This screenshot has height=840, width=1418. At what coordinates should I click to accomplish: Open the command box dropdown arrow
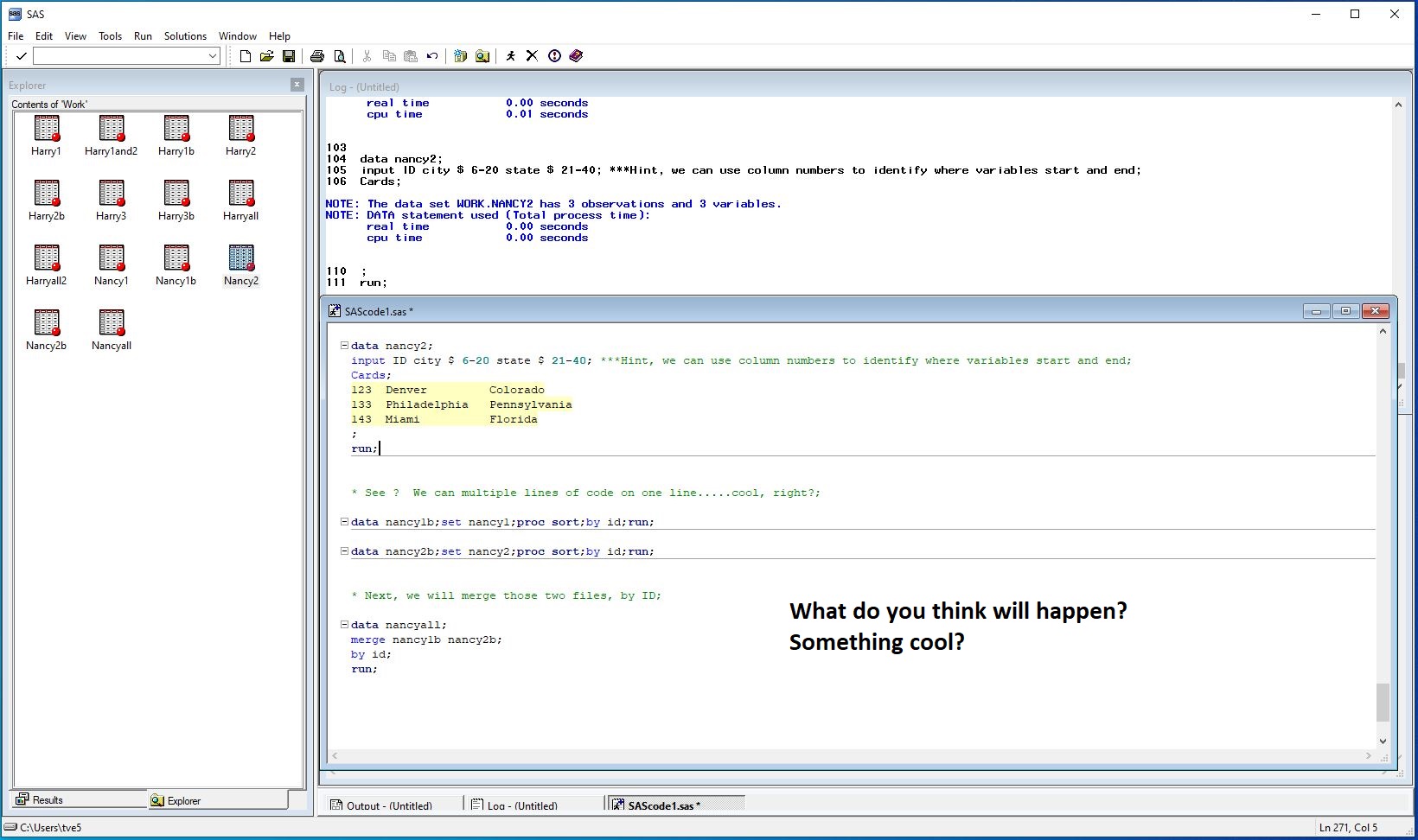pos(213,56)
